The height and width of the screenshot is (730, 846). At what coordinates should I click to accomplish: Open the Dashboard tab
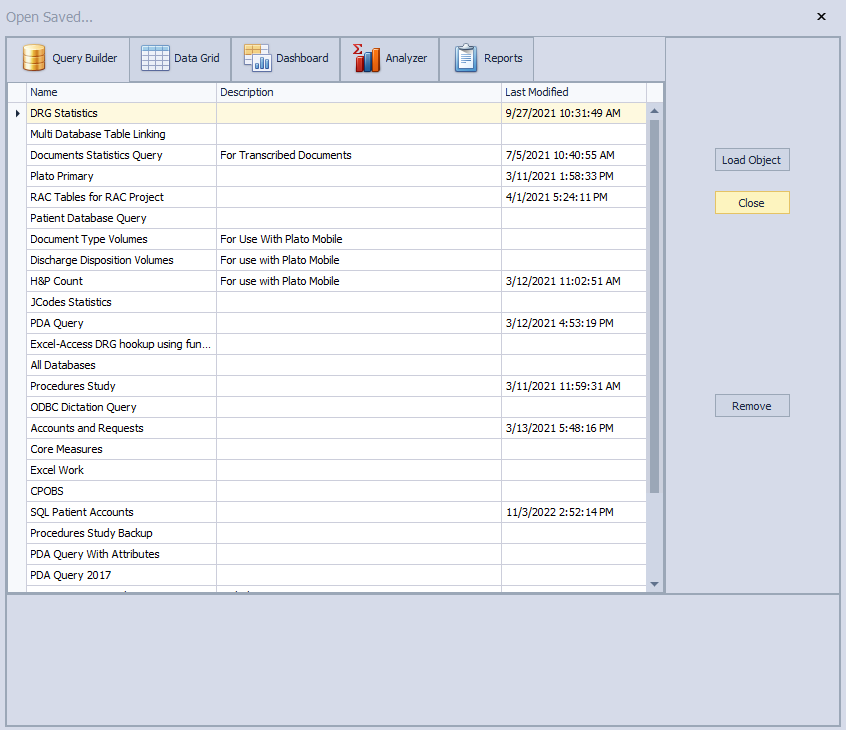click(x=285, y=59)
